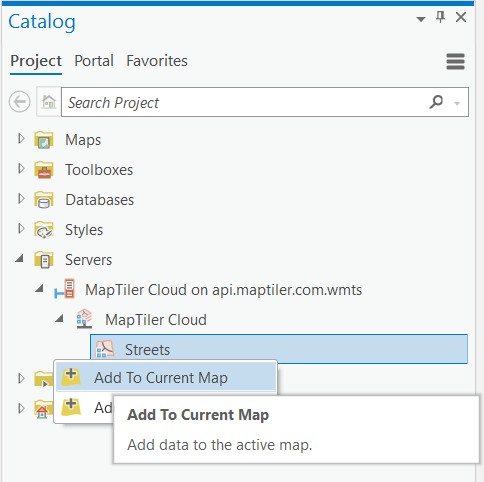Select the Databases tree label

click(x=100, y=200)
